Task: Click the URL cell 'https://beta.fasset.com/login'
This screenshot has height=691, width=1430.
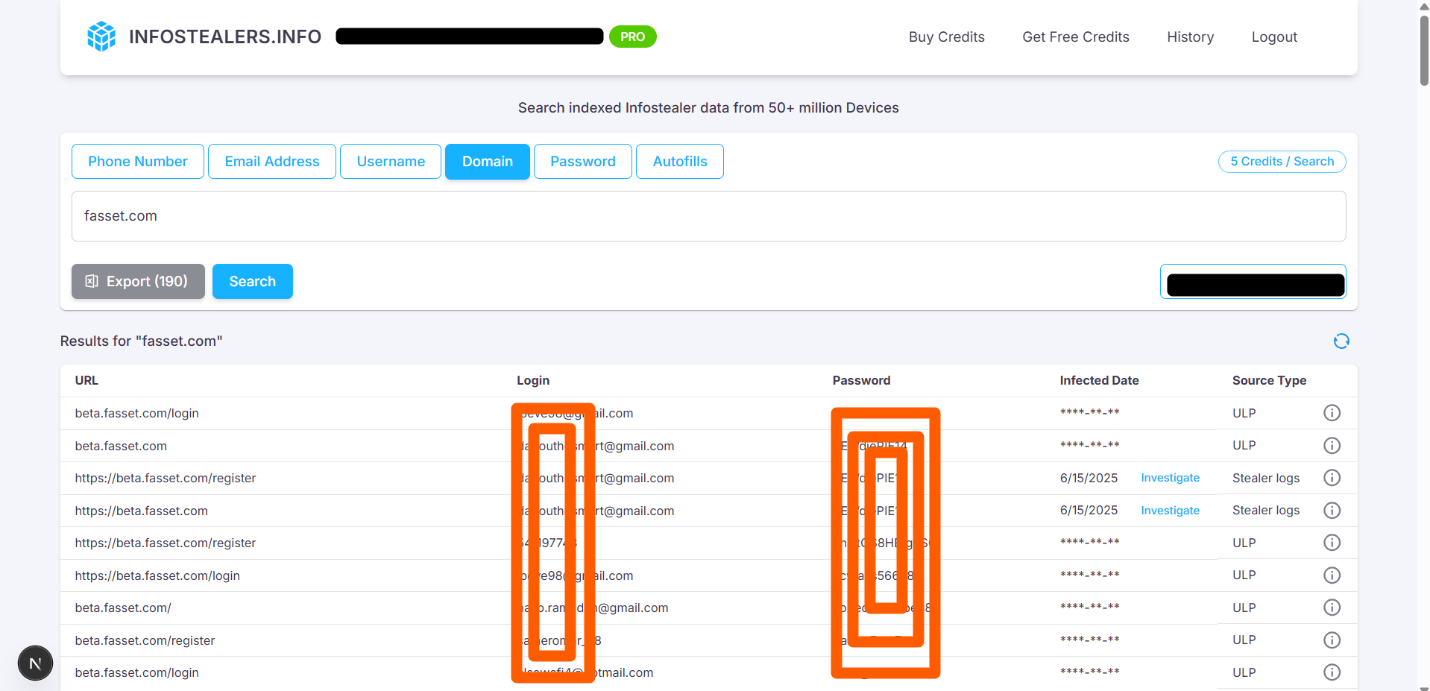Action: 157,575
